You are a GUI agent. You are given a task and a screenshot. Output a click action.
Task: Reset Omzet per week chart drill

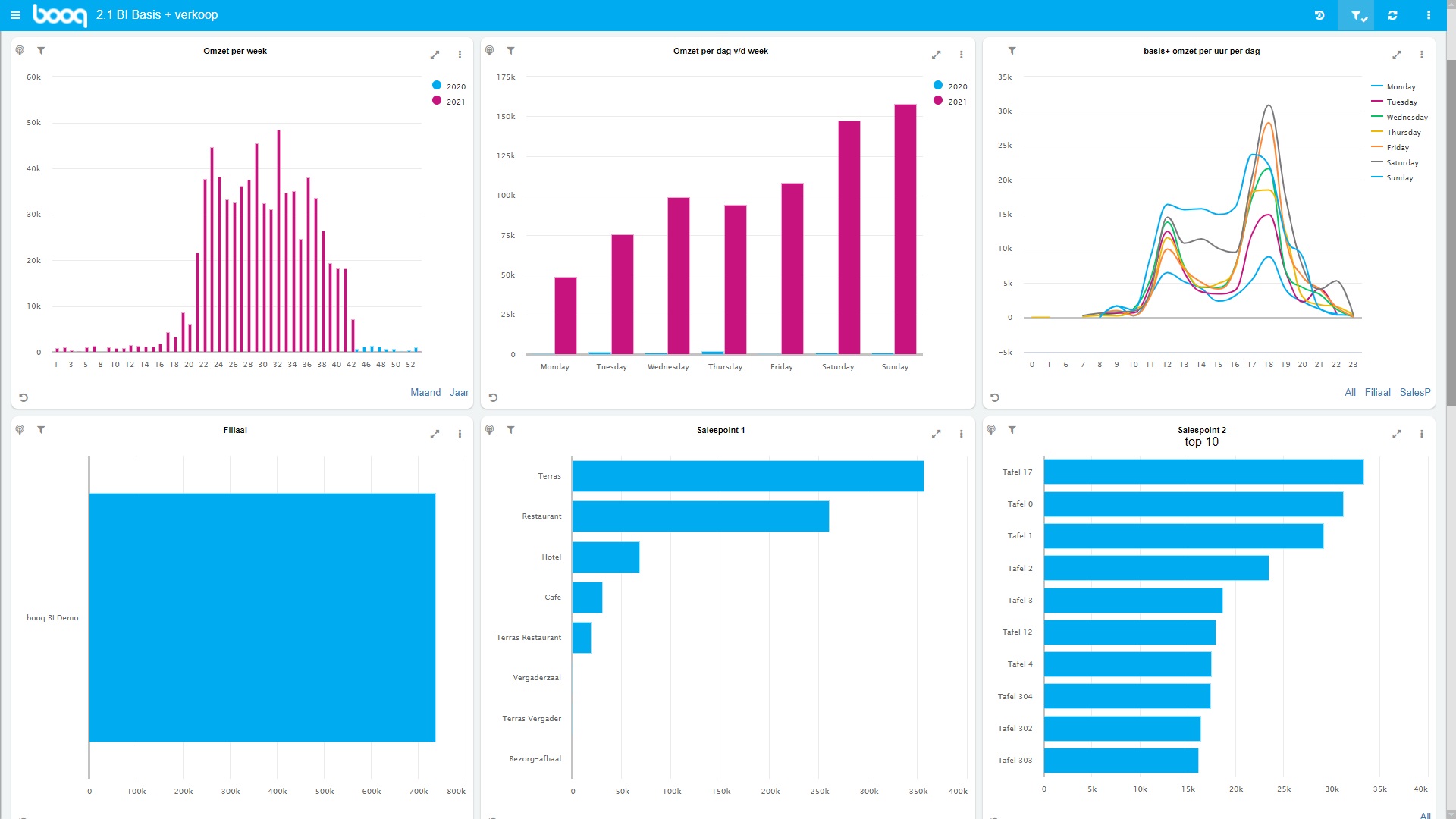click(x=24, y=397)
